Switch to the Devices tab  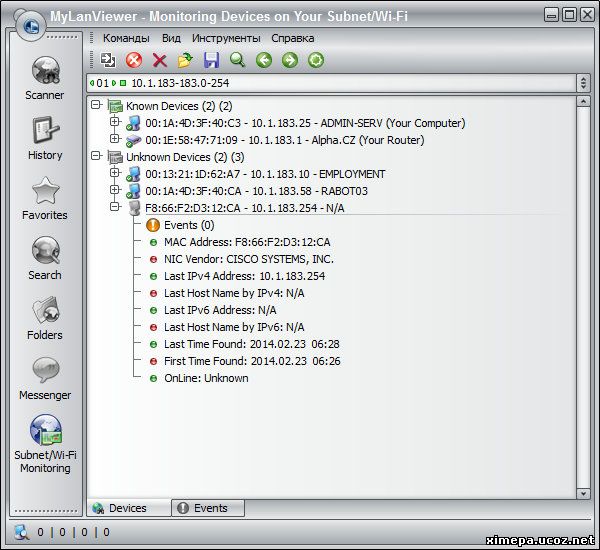129,508
